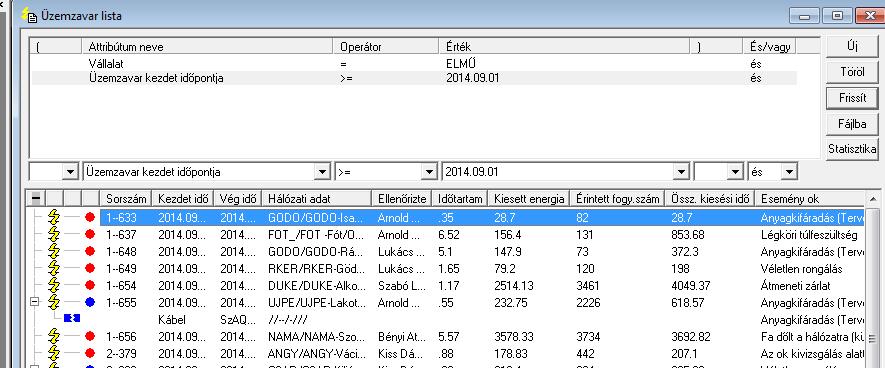Sort by Vég idő column header
Viewport: 885px width, 368px height.
[x=238, y=199]
